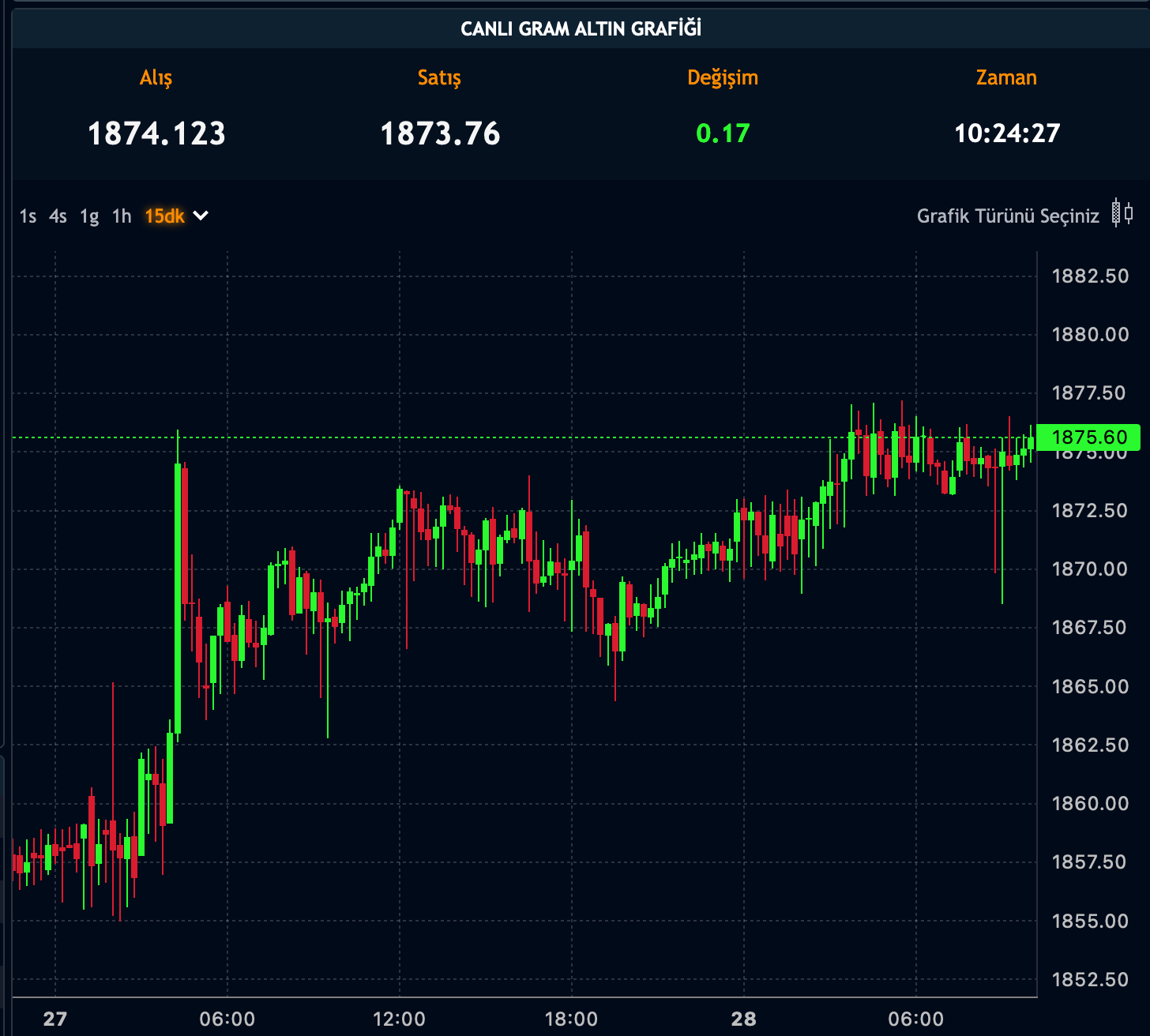Click the Satış value 1873.76
Viewport: 1150px width, 1036px height.
tap(440, 133)
